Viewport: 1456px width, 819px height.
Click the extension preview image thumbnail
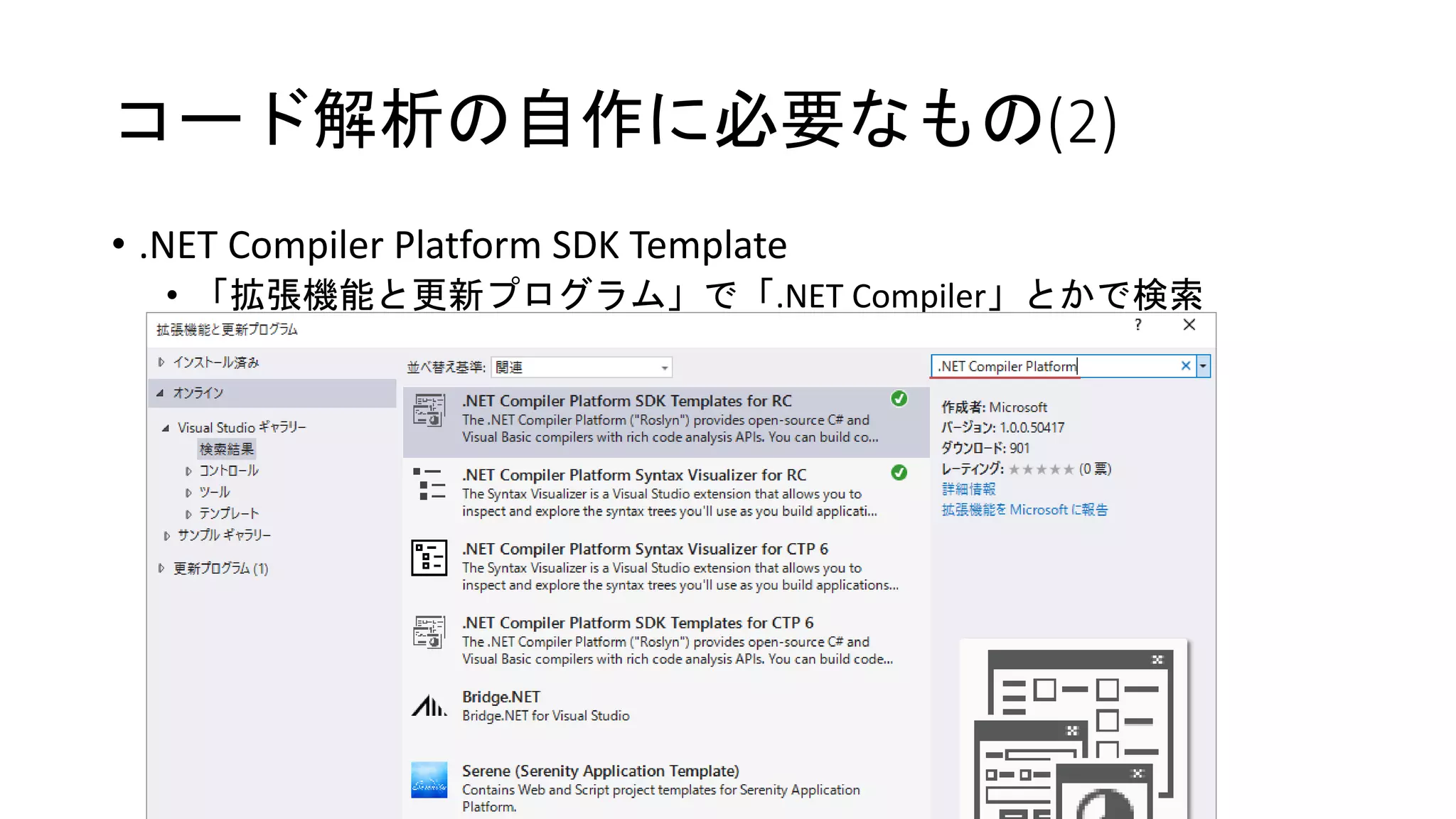(x=1074, y=730)
